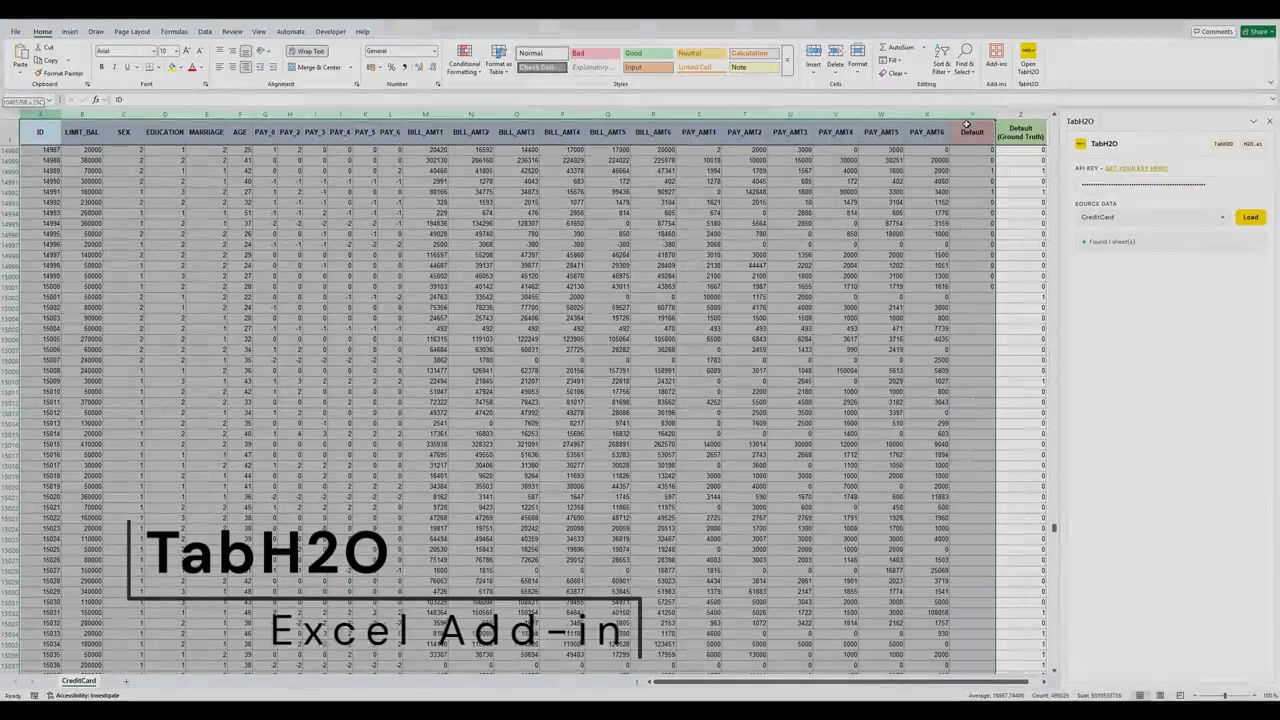Copy the selection using the Copy icon
1280x720 pixels.
(39, 60)
